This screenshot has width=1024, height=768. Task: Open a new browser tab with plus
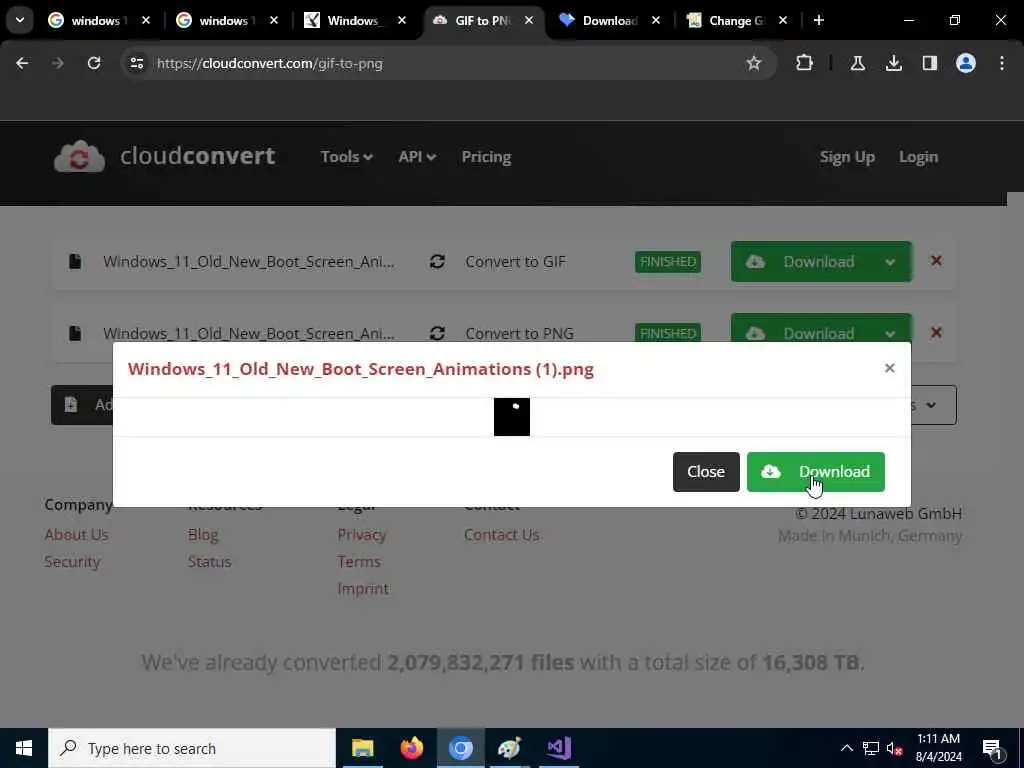[x=818, y=20]
